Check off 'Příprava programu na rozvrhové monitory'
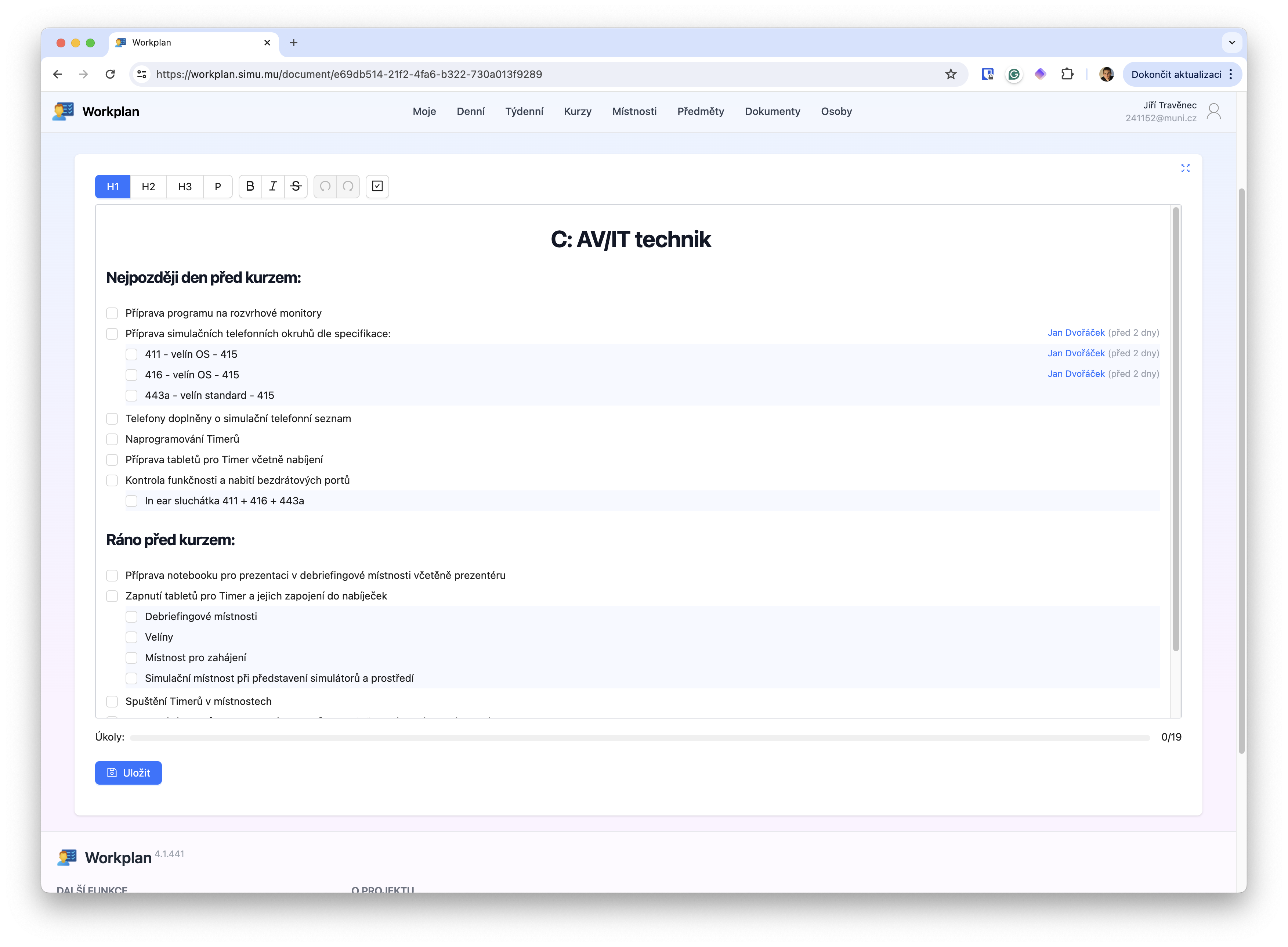This screenshot has width=1288, height=947. (112, 313)
